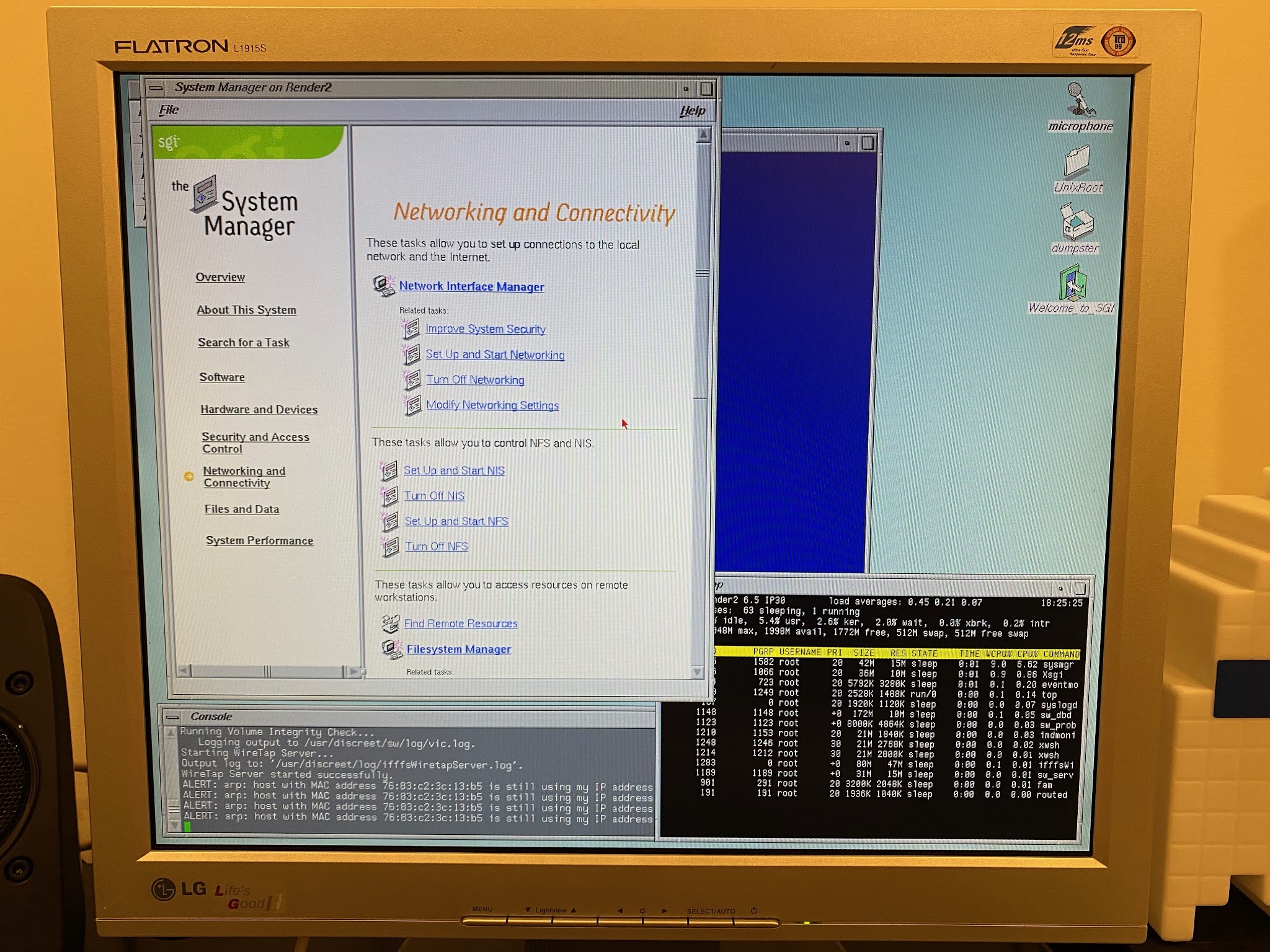Click scroll-down arrow of content pane scrollbar
Viewport: 1270px width, 952px height.
click(x=698, y=672)
